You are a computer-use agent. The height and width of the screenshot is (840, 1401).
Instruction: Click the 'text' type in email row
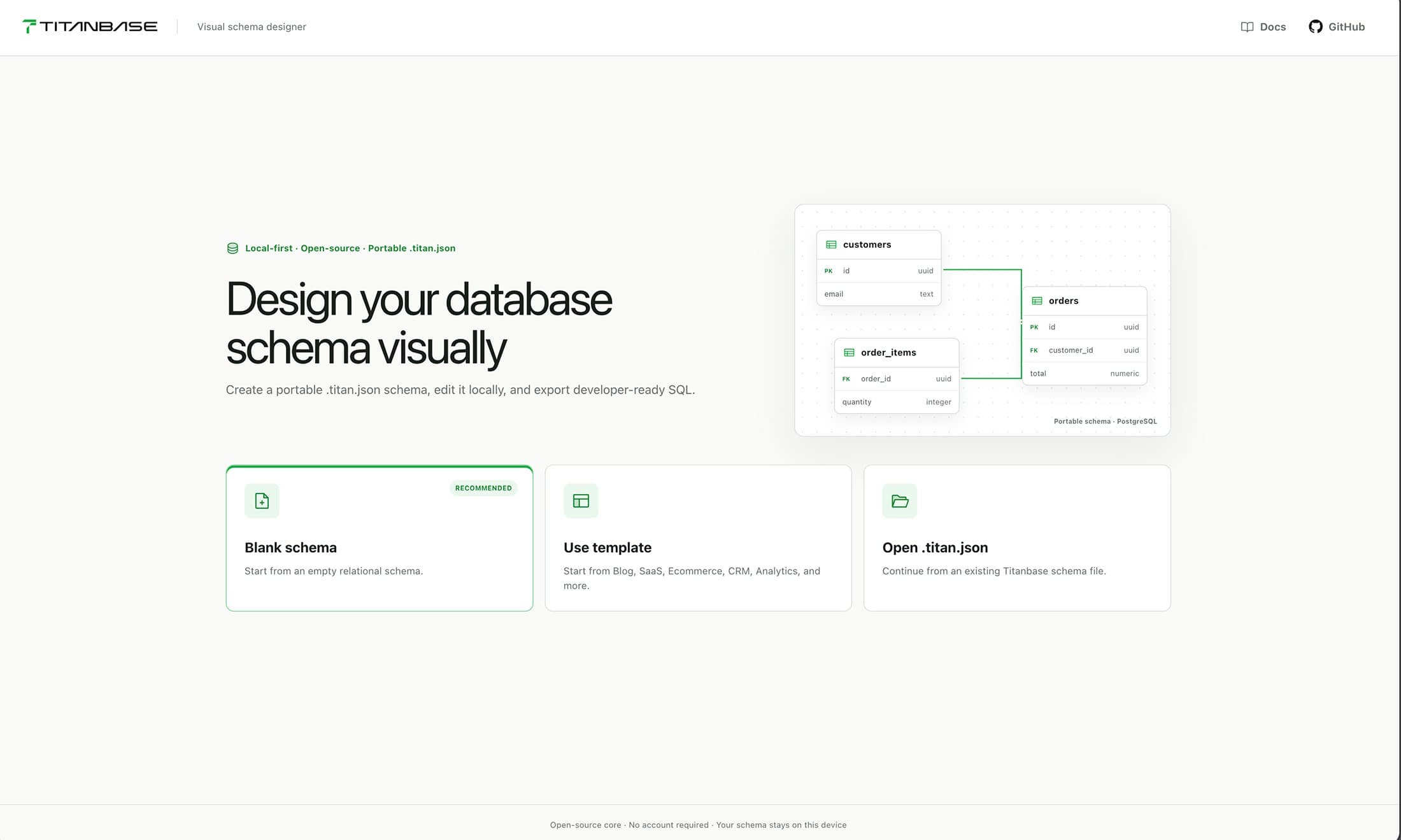(x=927, y=294)
